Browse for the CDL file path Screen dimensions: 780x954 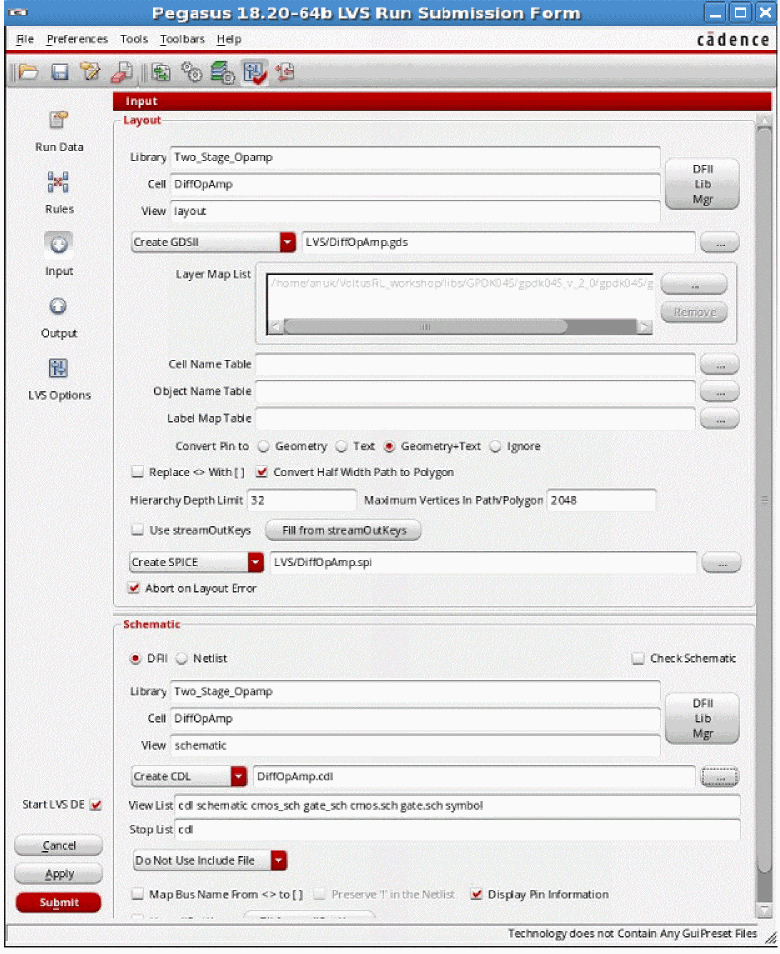(x=720, y=777)
